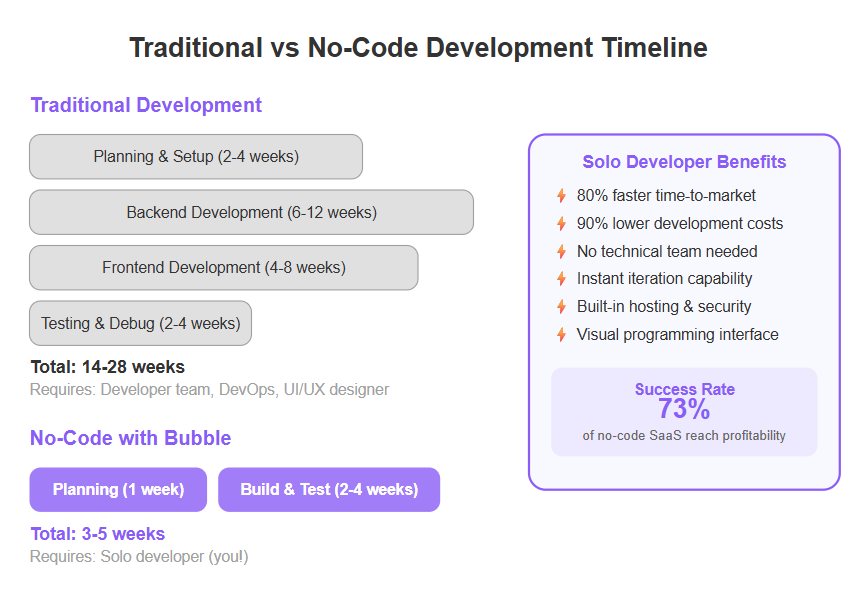Click the lightning icon beside Instant iteration capability
This screenshot has width=861, height=593.
click(561, 278)
